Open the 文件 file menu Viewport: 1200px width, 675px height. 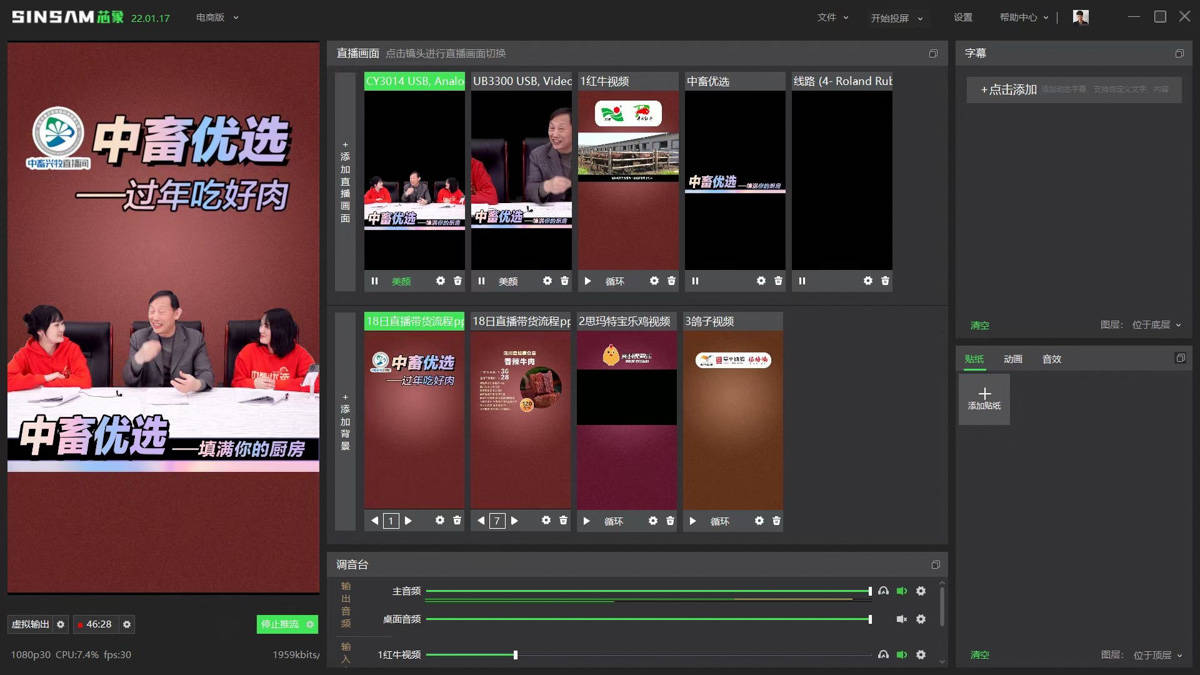(832, 17)
